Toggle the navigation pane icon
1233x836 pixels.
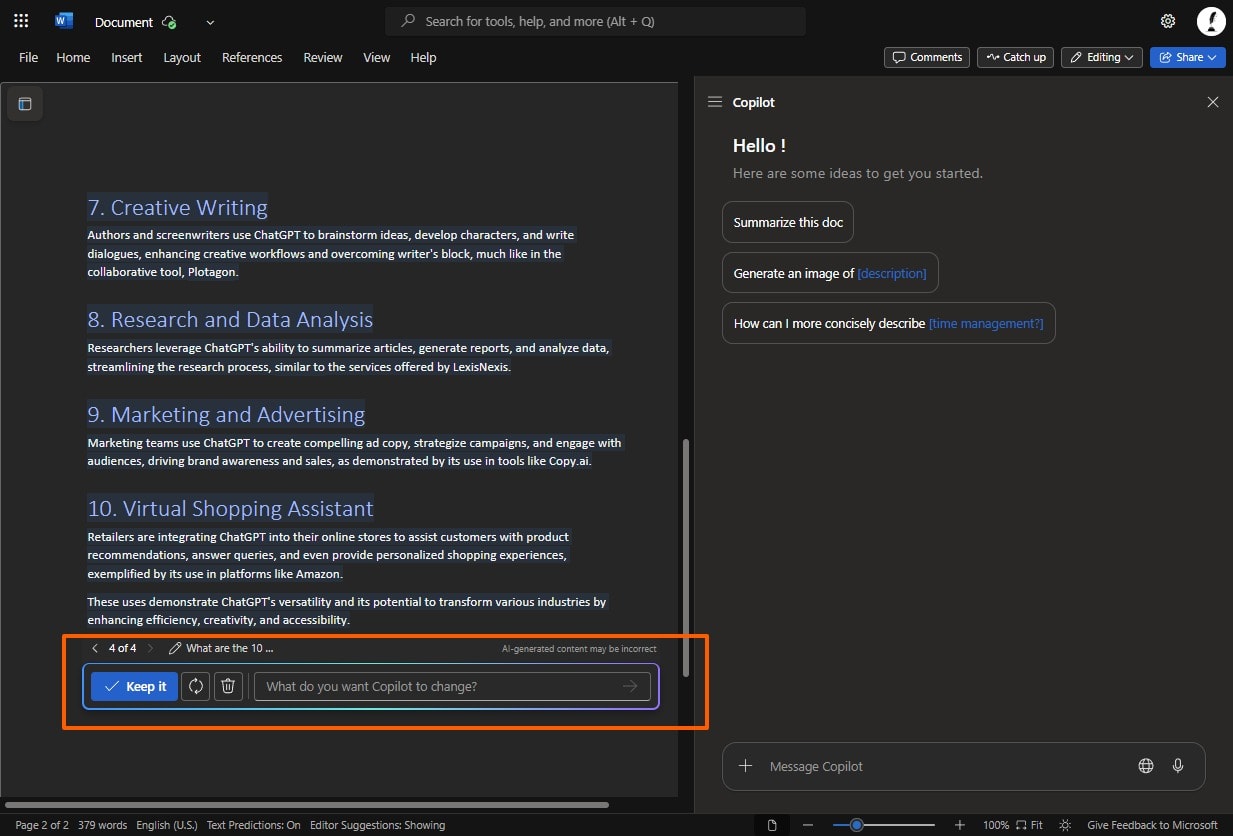point(25,104)
